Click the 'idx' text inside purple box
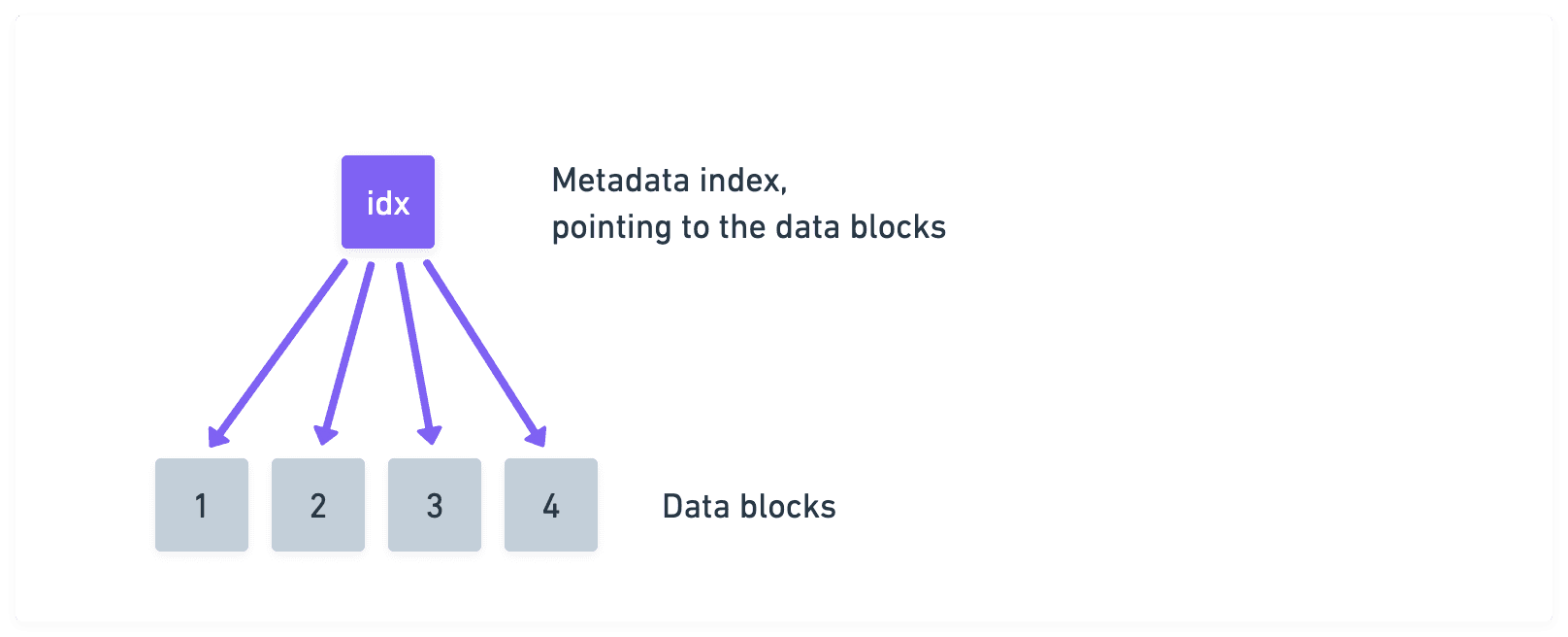 (x=387, y=204)
